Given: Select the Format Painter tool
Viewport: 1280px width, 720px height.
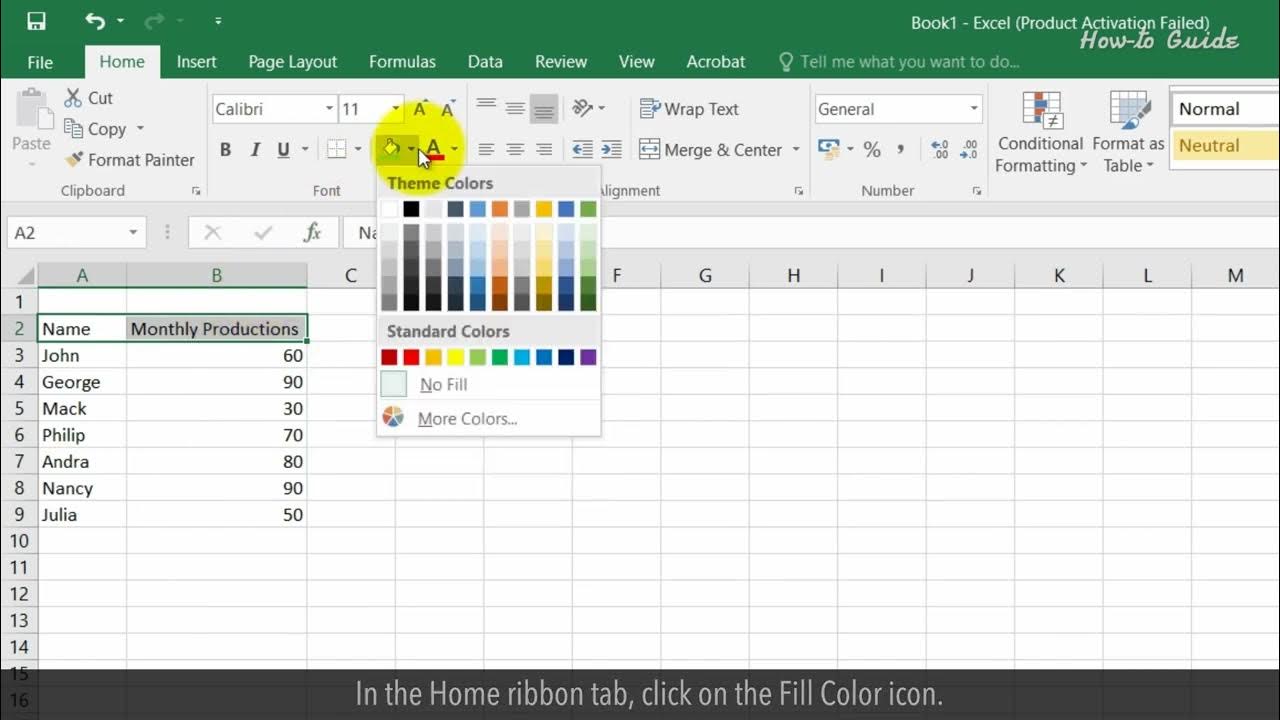Looking at the screenshot, I should 129,160.
